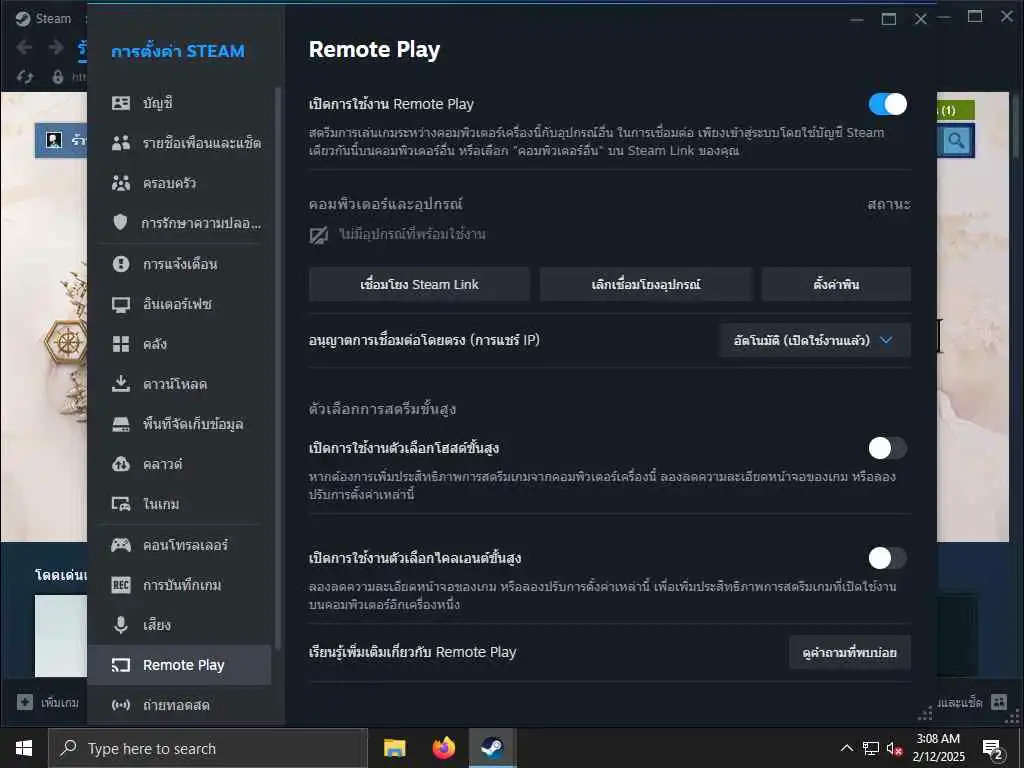Open the taskbar volume icon
Image resolution: width=1024 pixels, height=768 pixels.
894,748
